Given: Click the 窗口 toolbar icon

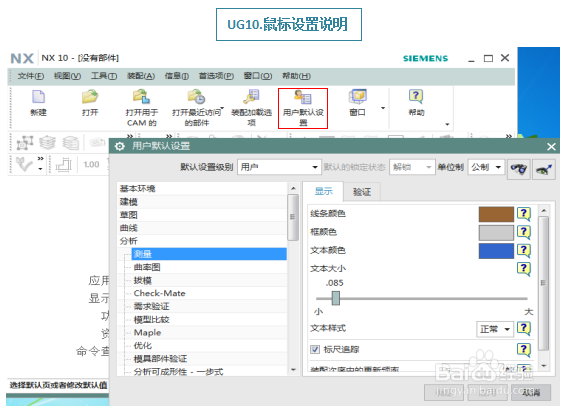Looking at the screenshot, I should 357,97.
